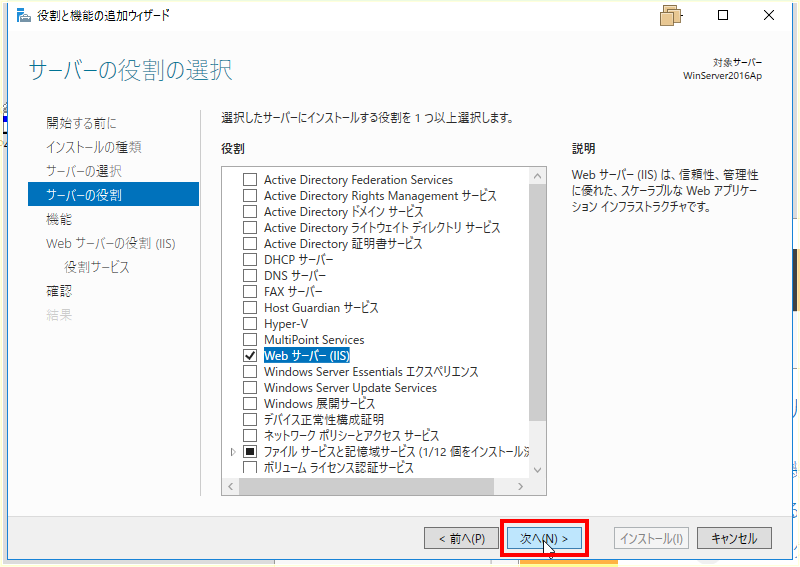Uncheck the Web サーバー (IIS) checkbox
The image size is (800, 567).
250,356
